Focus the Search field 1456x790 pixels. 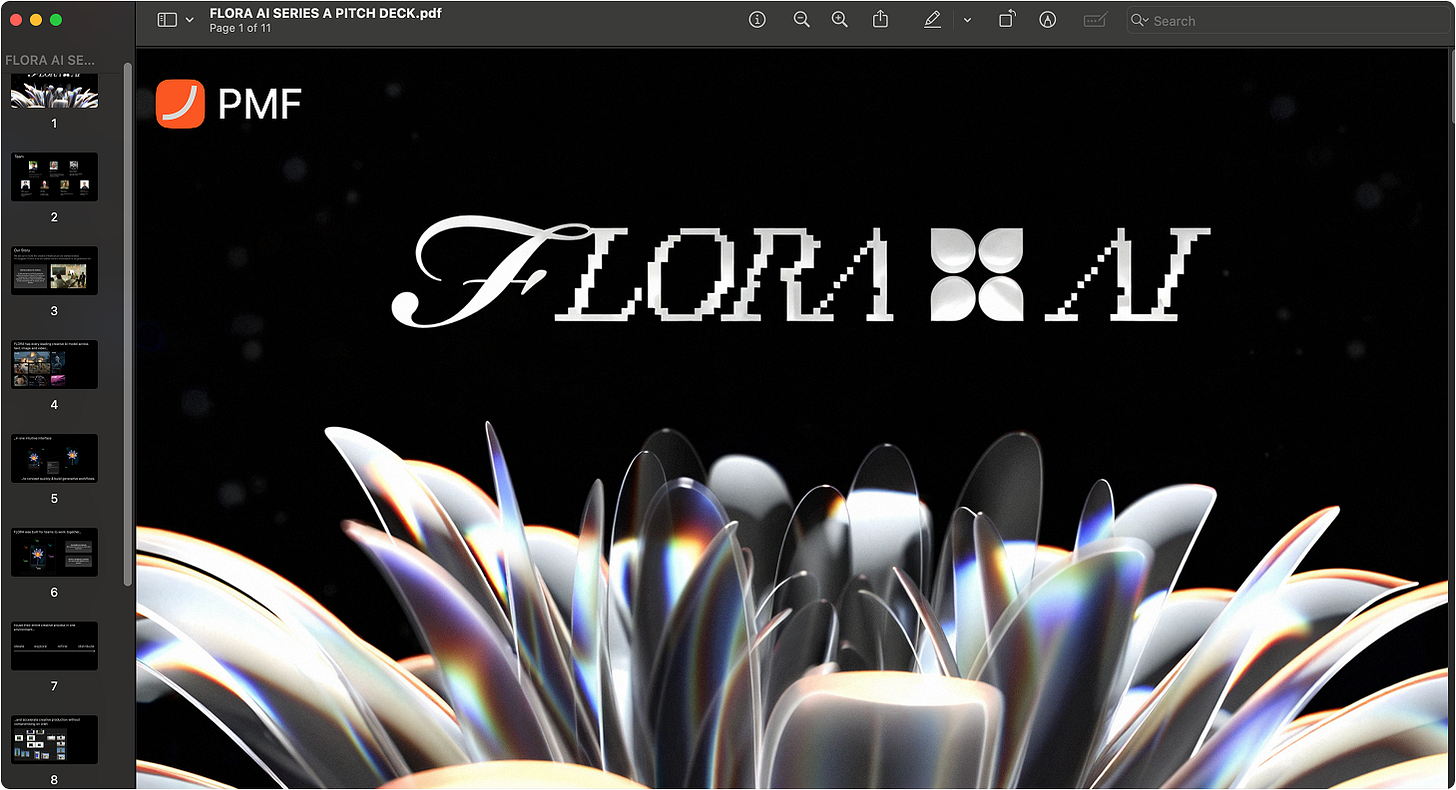pyautogui.click(x=1290, y=21)
